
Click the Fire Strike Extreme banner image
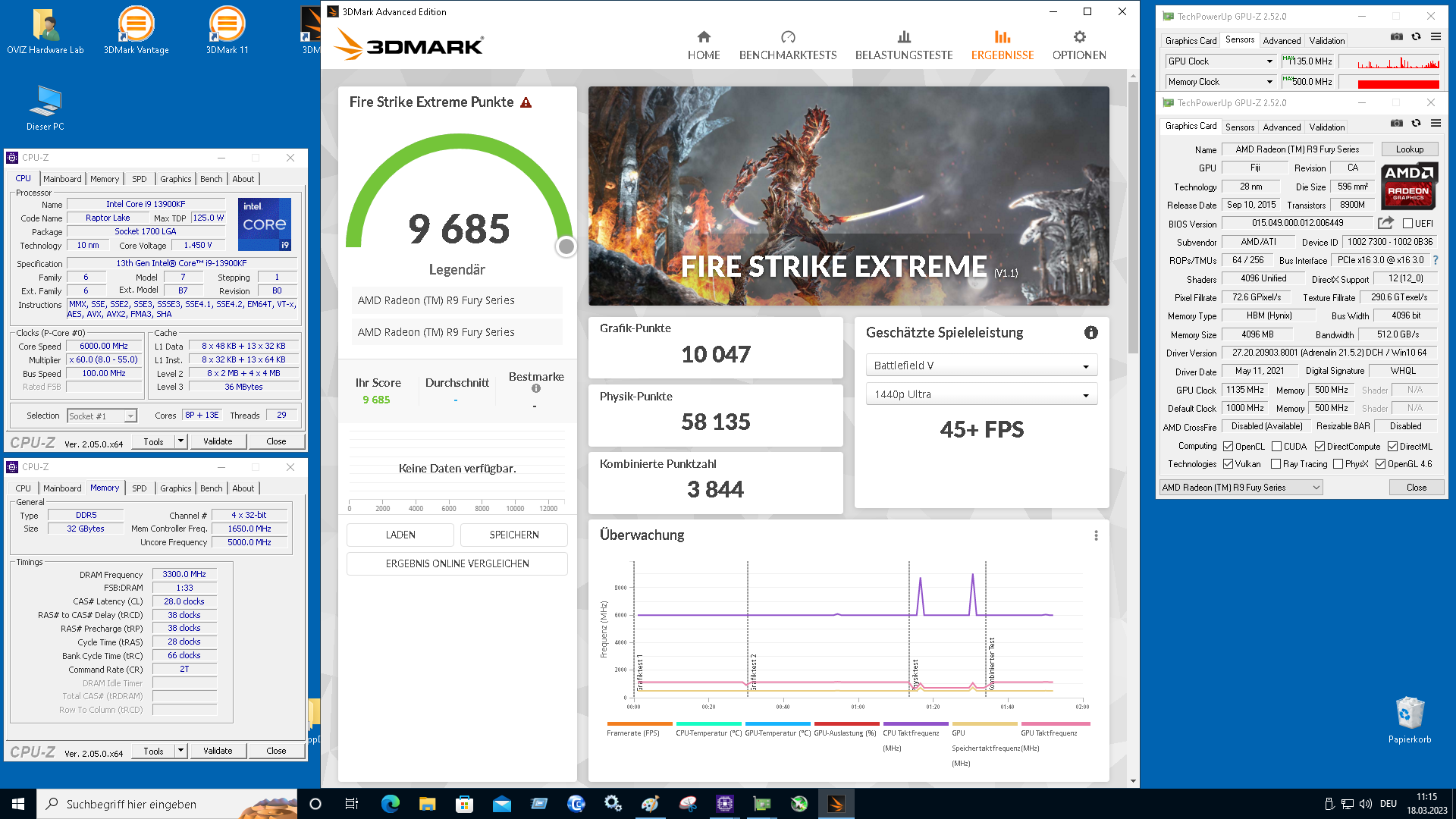tap(849, 196)
